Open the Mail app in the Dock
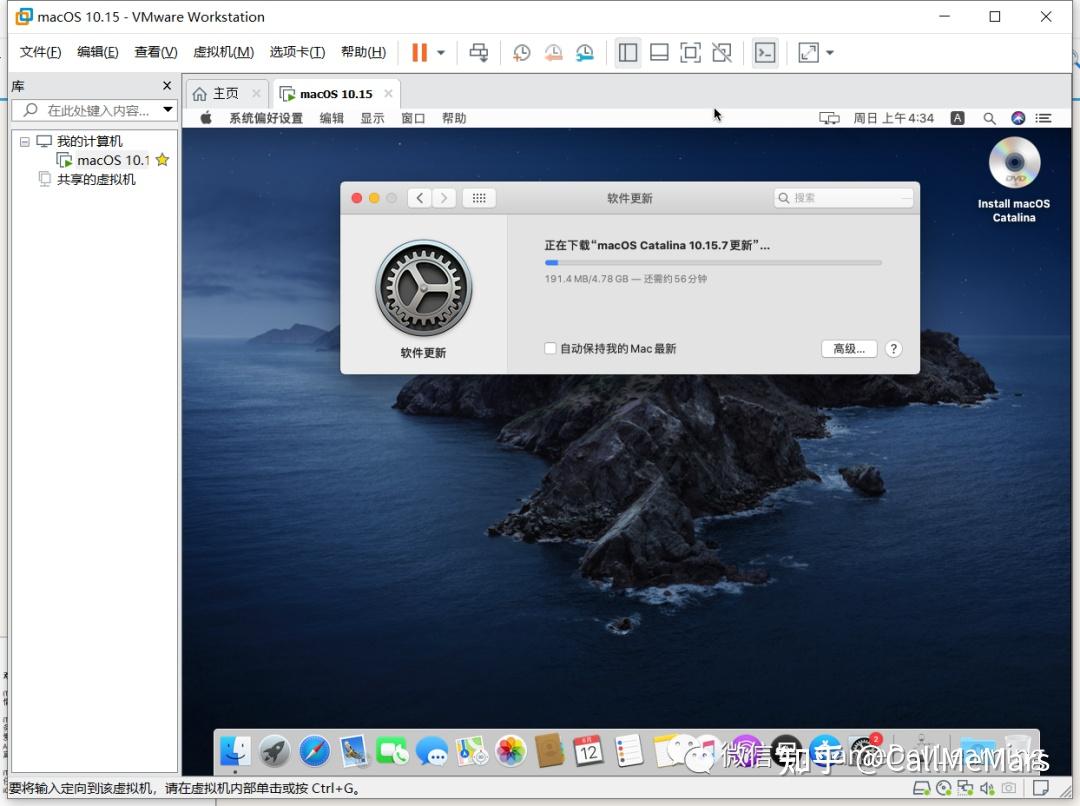Image resolution: width=1080 pixels, height=806 pixels. [x=353, y=751]
